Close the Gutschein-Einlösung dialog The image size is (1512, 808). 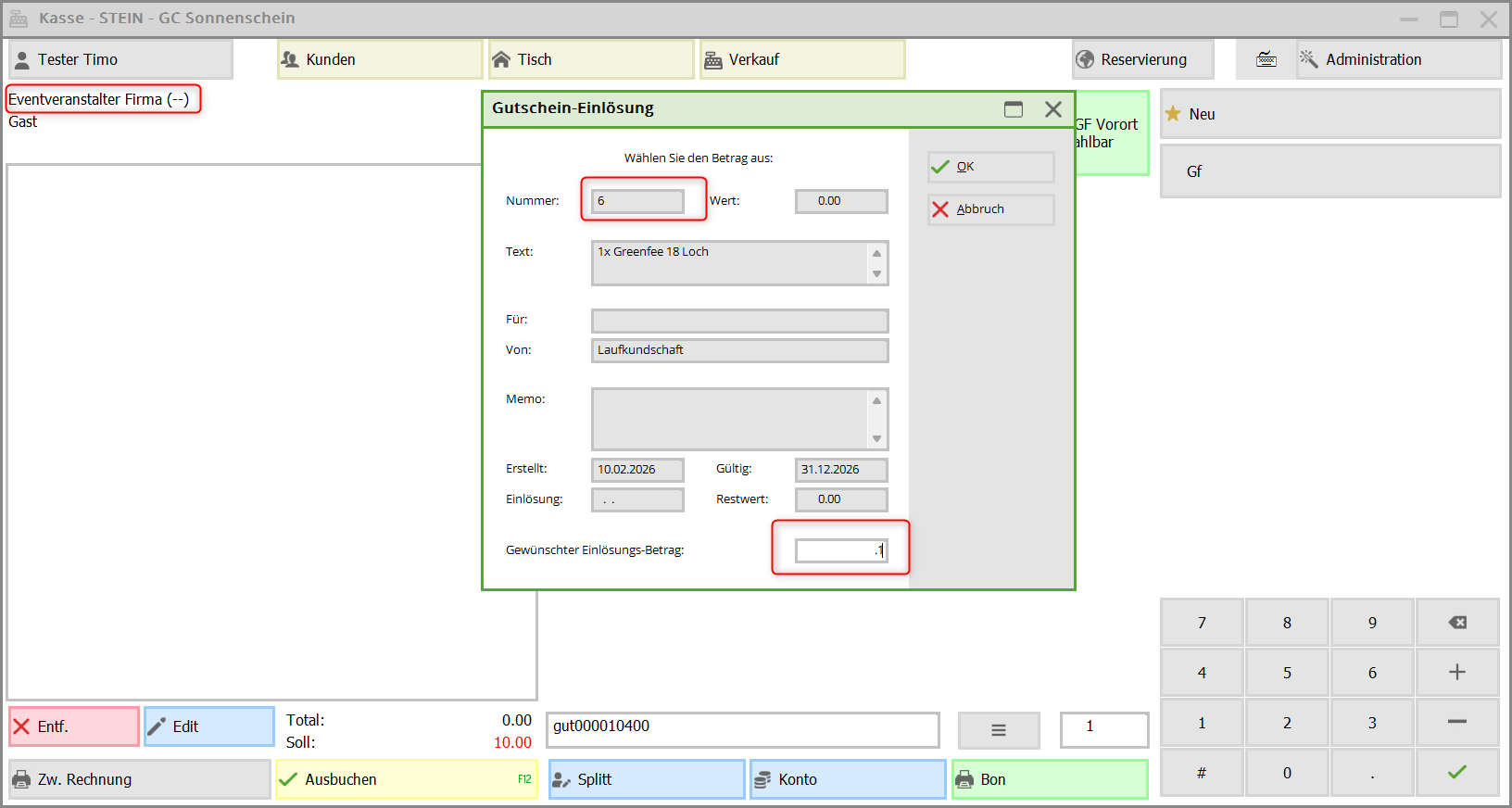(x=1053, y=109)
